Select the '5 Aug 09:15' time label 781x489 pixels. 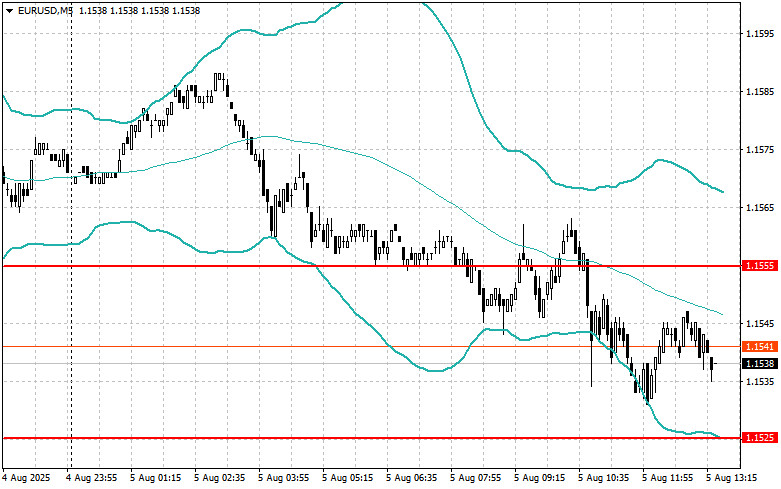click(x=539, y=478)
